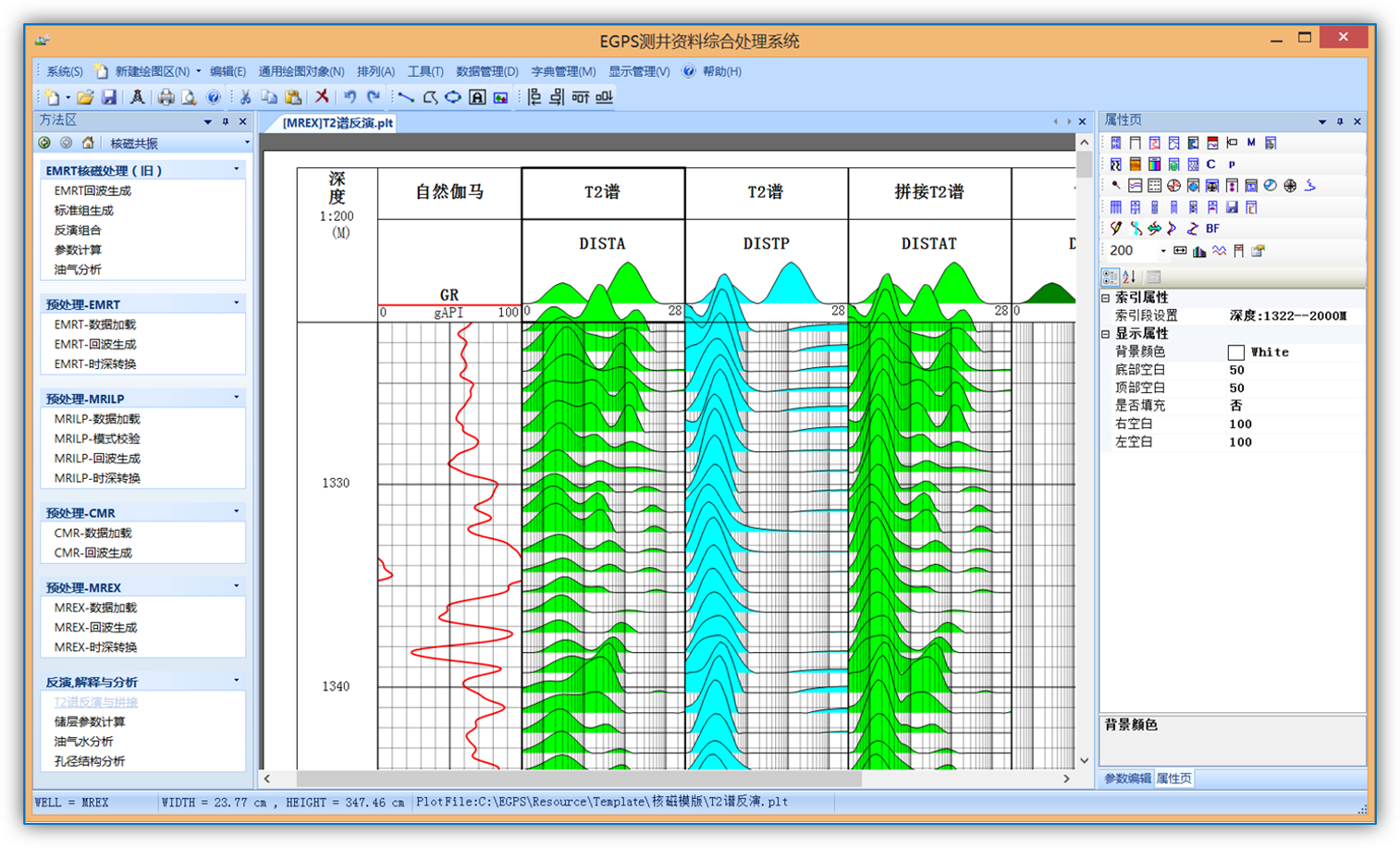The height and width of the screenshot is (848, 1400).
Task: Click the bold M icon in the property toolbar
Action: 1251,142
